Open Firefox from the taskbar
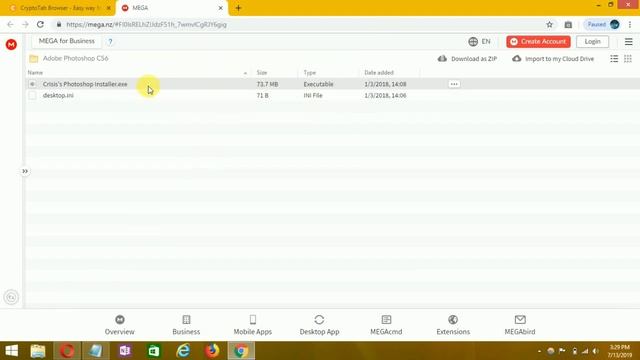 [212, 351]
